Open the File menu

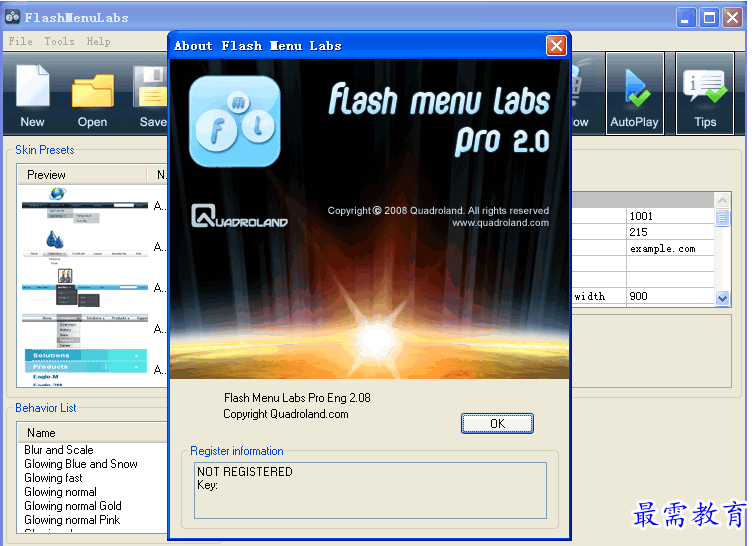click(x=20, y=41)
